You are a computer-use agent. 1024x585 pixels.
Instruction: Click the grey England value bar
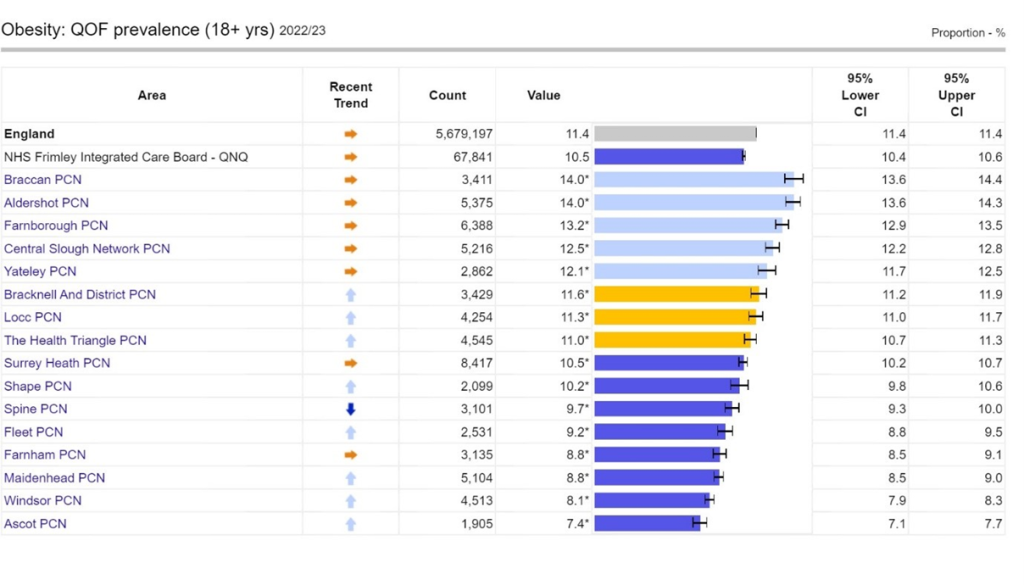[675, 134]
